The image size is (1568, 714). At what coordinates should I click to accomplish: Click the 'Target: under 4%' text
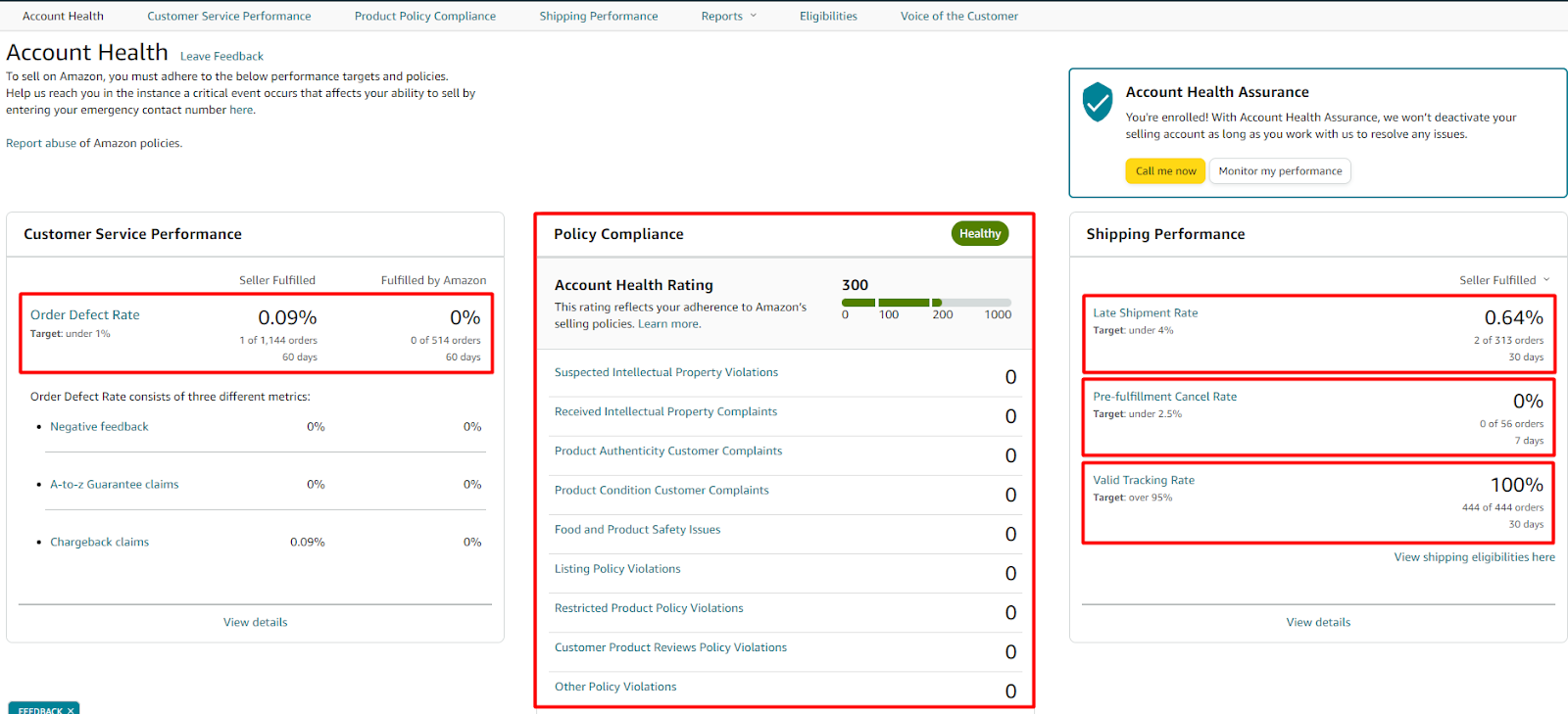(1133, 331)
